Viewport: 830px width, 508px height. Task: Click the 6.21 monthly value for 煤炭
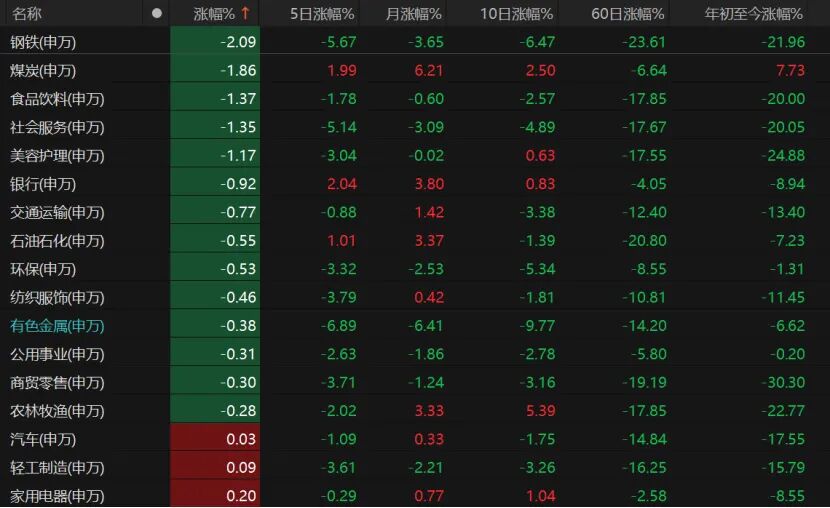[429, 70]
